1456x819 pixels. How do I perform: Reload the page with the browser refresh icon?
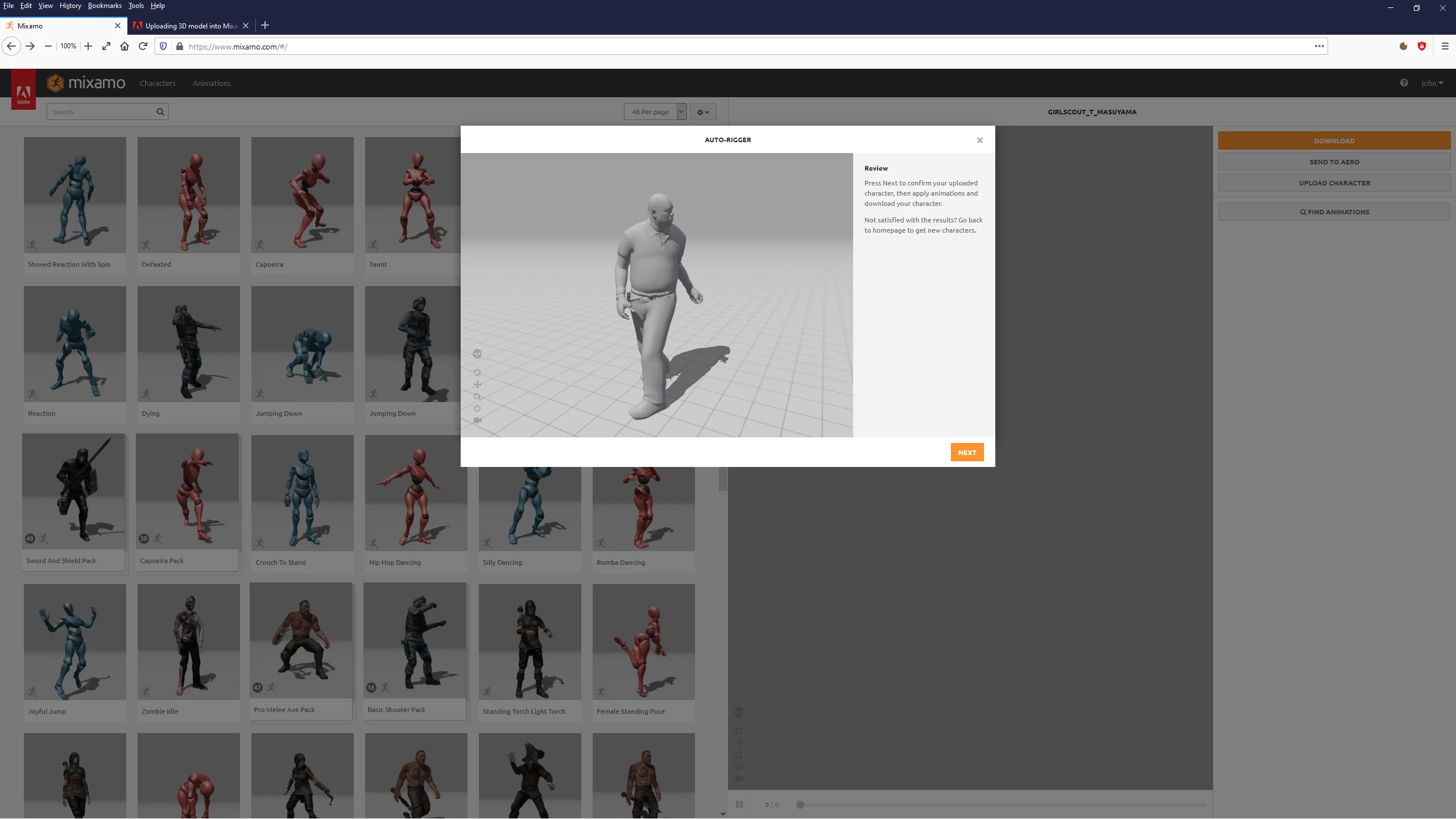(143, 46)
